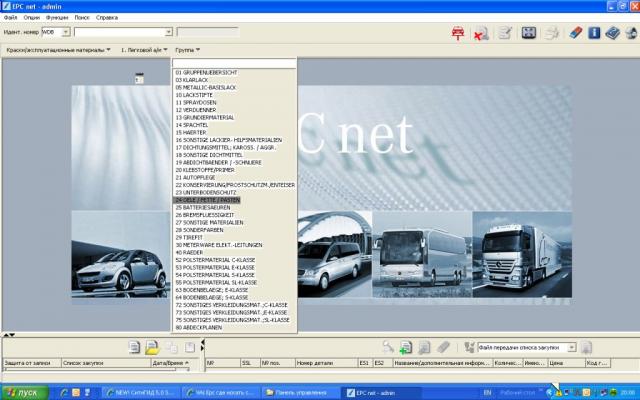Image resolution: width=640 pixels, height=400 pixels.
Task: Click the Internet Explorer quick launch icon
Action: (x=64, y=393)
